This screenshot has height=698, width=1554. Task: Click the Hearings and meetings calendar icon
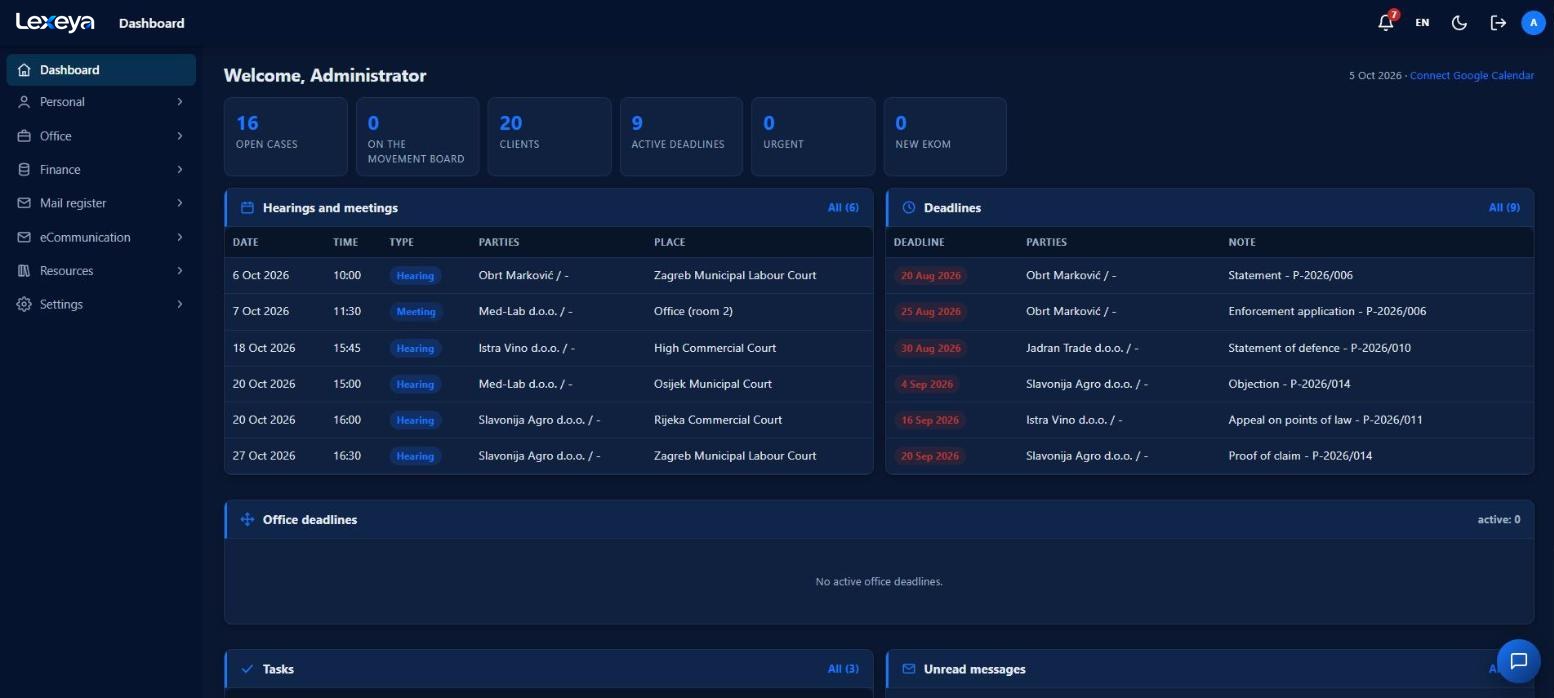(x=247, y=208)
